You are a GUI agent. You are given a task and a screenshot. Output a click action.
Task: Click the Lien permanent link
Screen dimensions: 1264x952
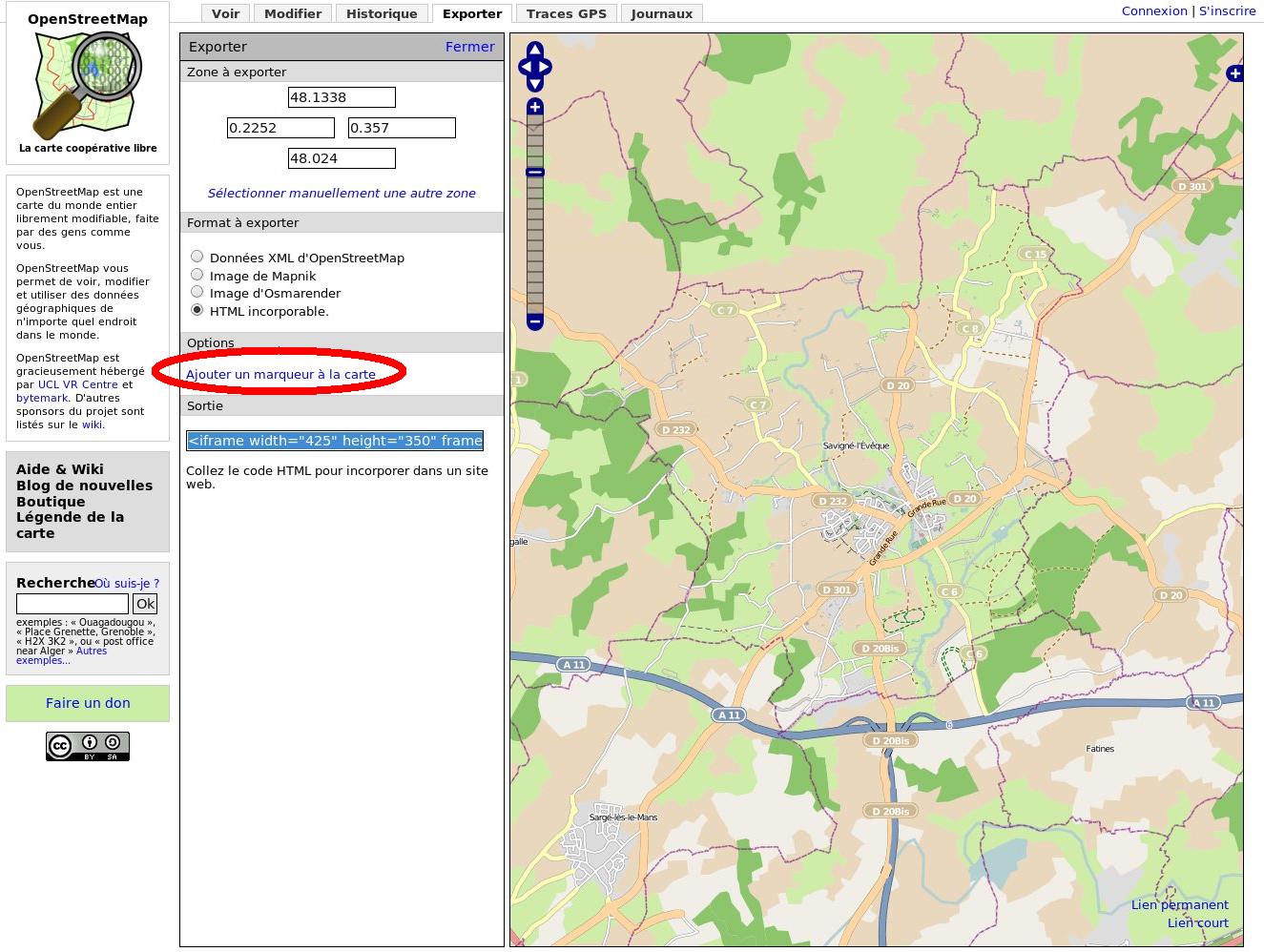1180,905
